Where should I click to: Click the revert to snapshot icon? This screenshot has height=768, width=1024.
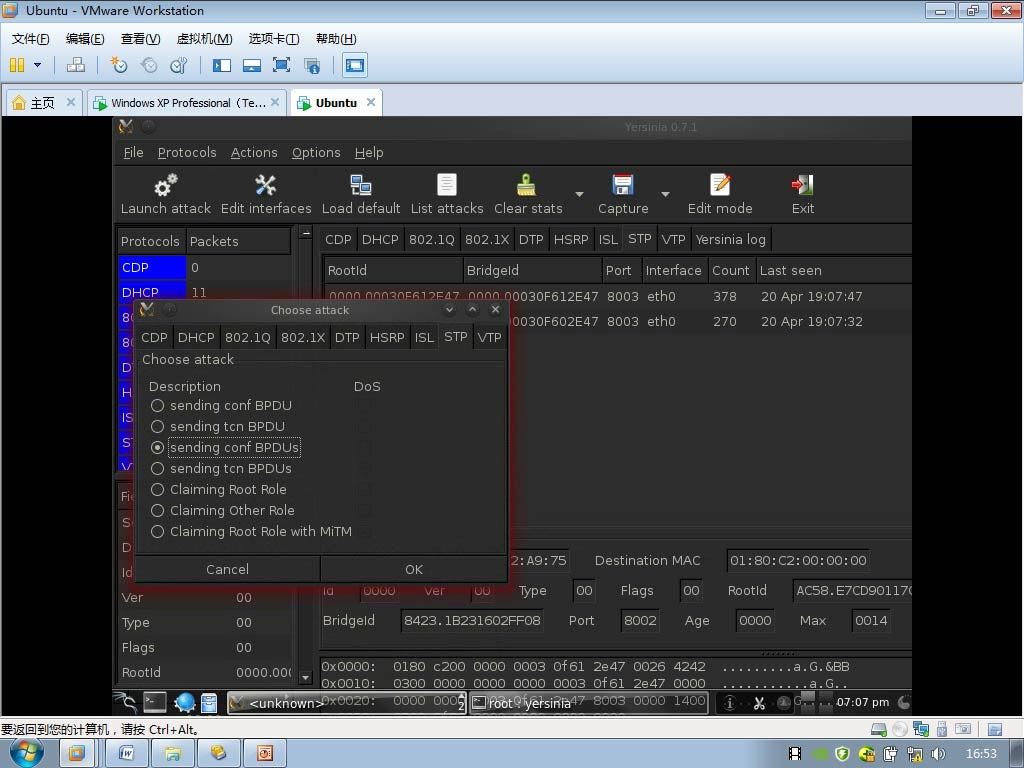pos(149,65)
